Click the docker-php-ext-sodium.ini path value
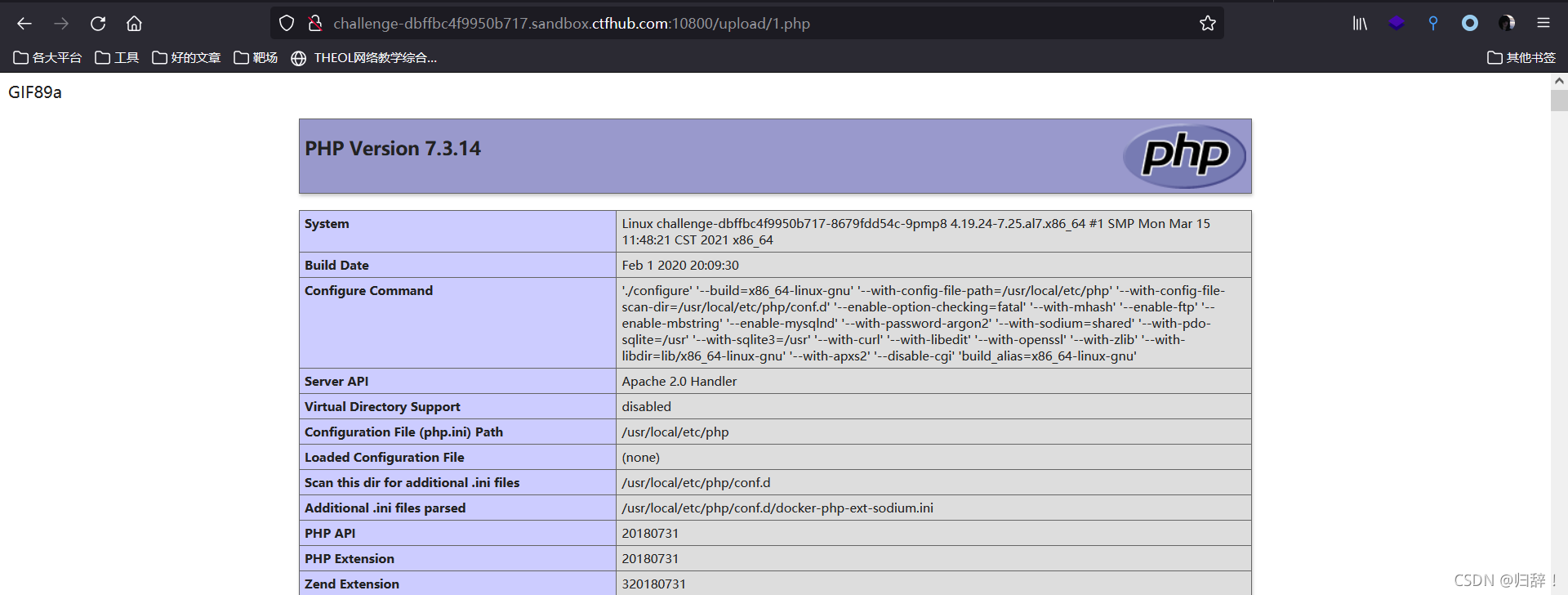 [x=777, y=508]
